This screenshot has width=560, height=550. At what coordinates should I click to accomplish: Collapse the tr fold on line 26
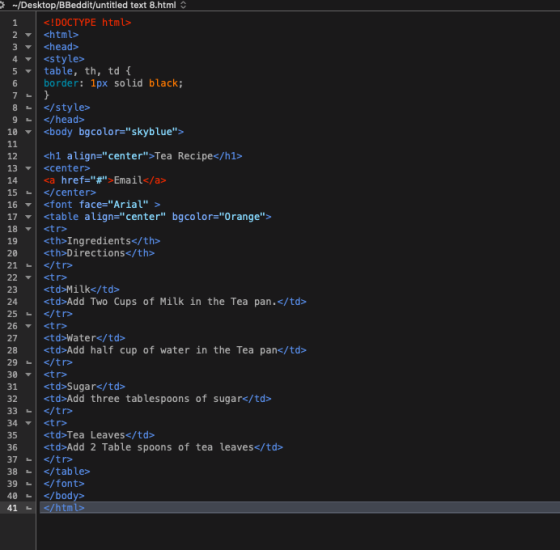pos(28,326)
